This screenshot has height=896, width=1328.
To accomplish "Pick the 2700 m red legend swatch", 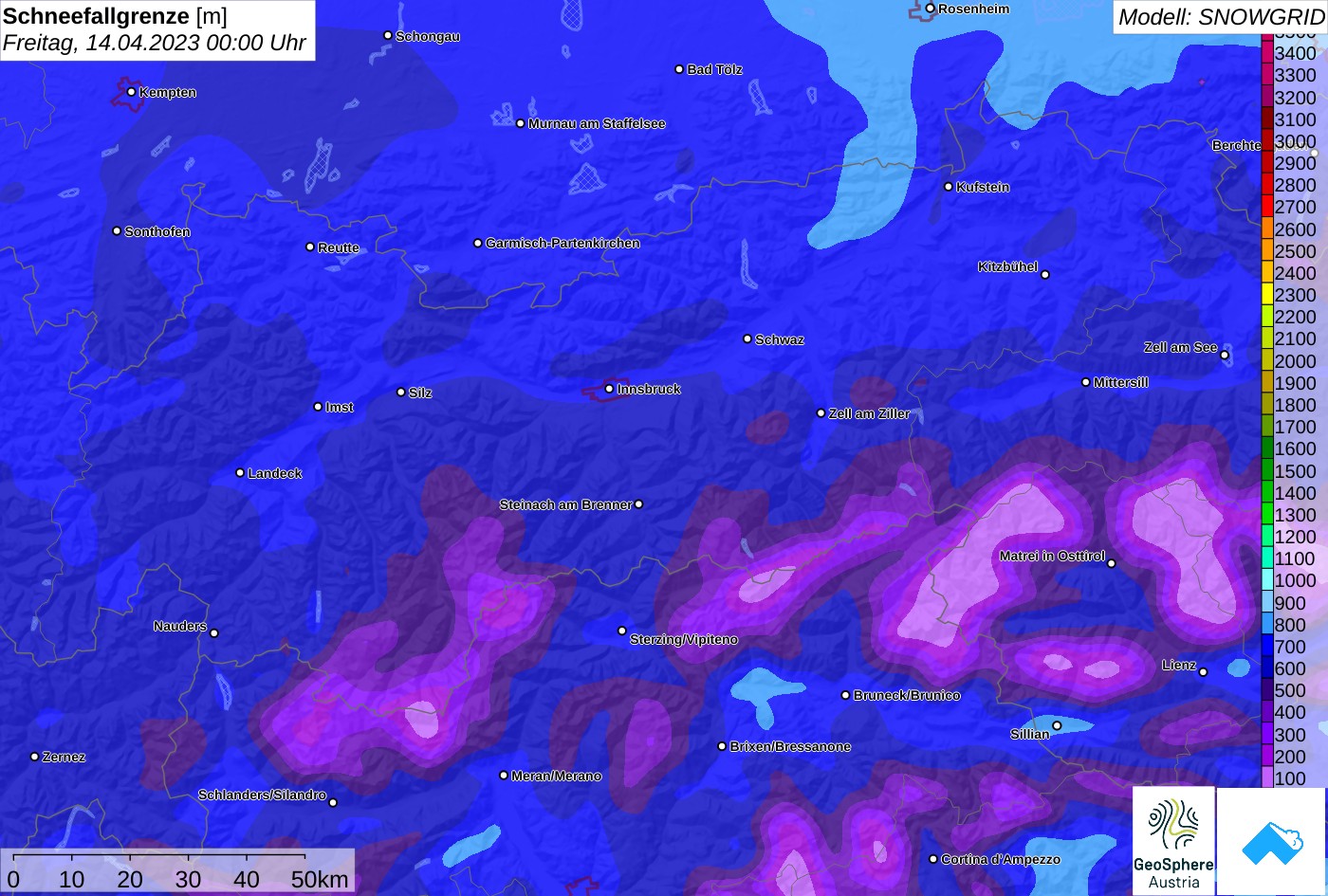I will [x=1266, y=207].
